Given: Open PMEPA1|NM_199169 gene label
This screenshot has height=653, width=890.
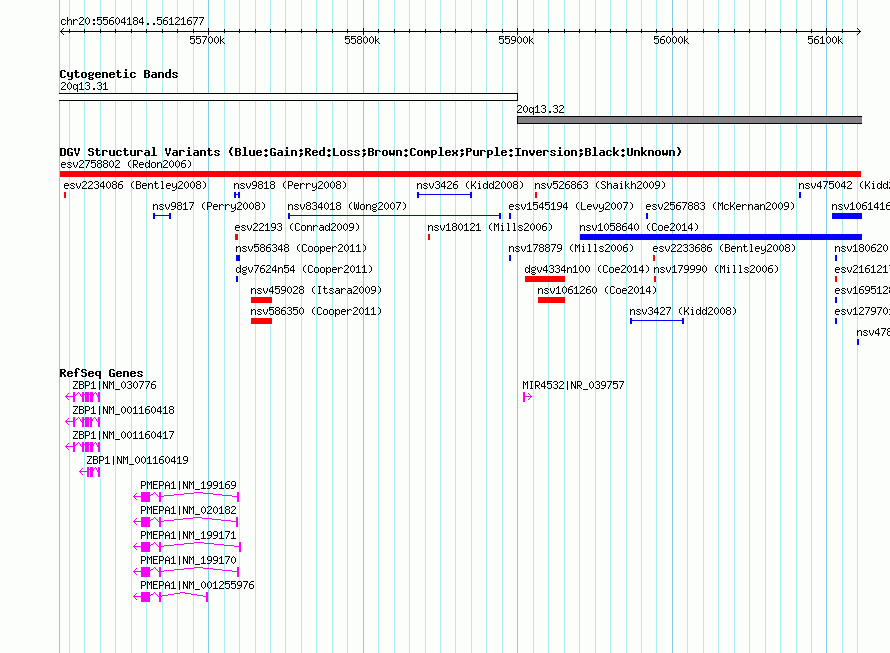Looking at the screenshot, I should [x=188, y=485].
